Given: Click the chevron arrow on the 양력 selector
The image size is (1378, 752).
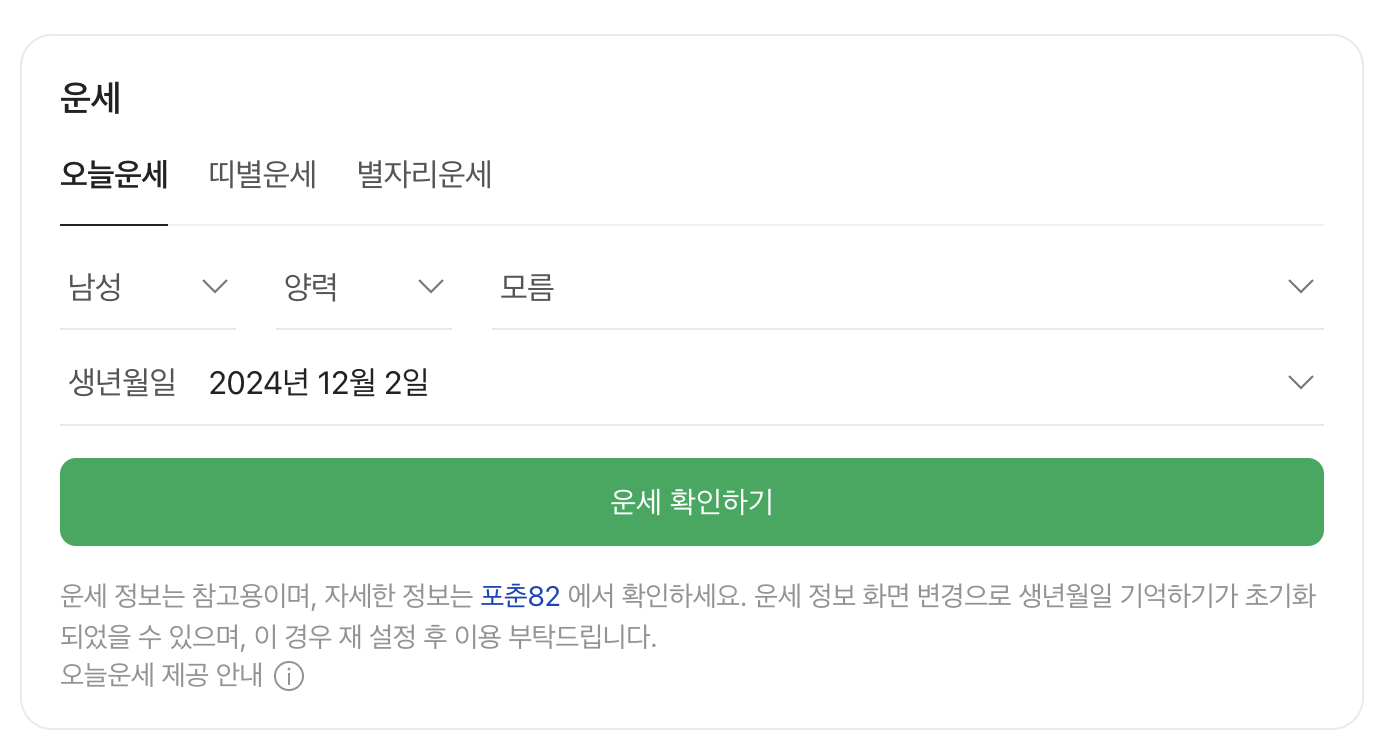Looking at the screenshot, I should (431, 286).
